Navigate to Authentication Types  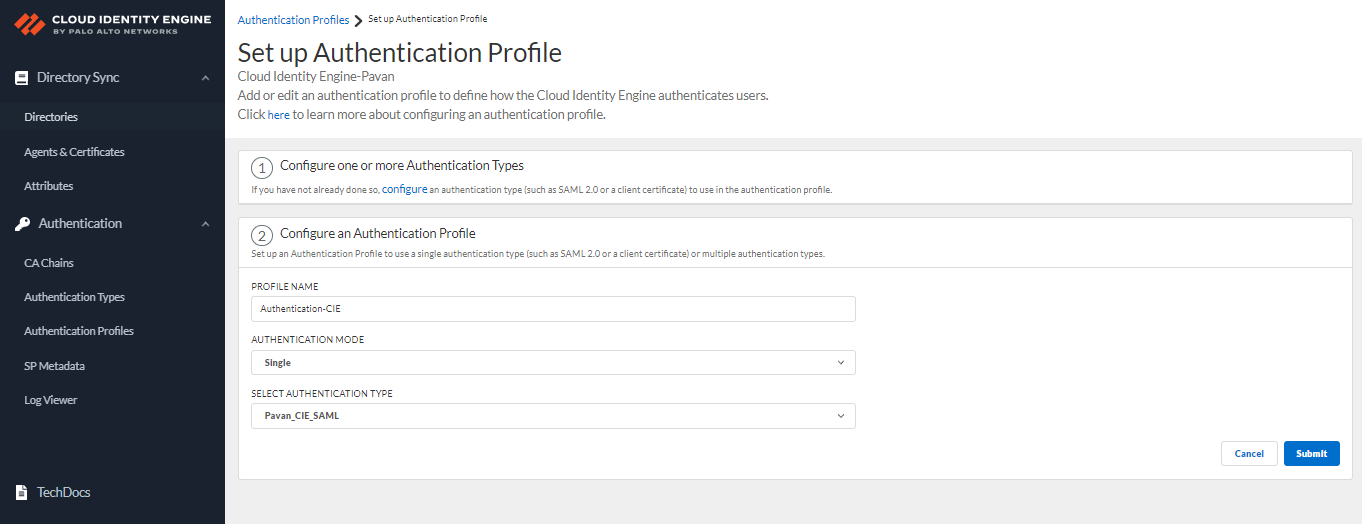click(x=74, y=297)
